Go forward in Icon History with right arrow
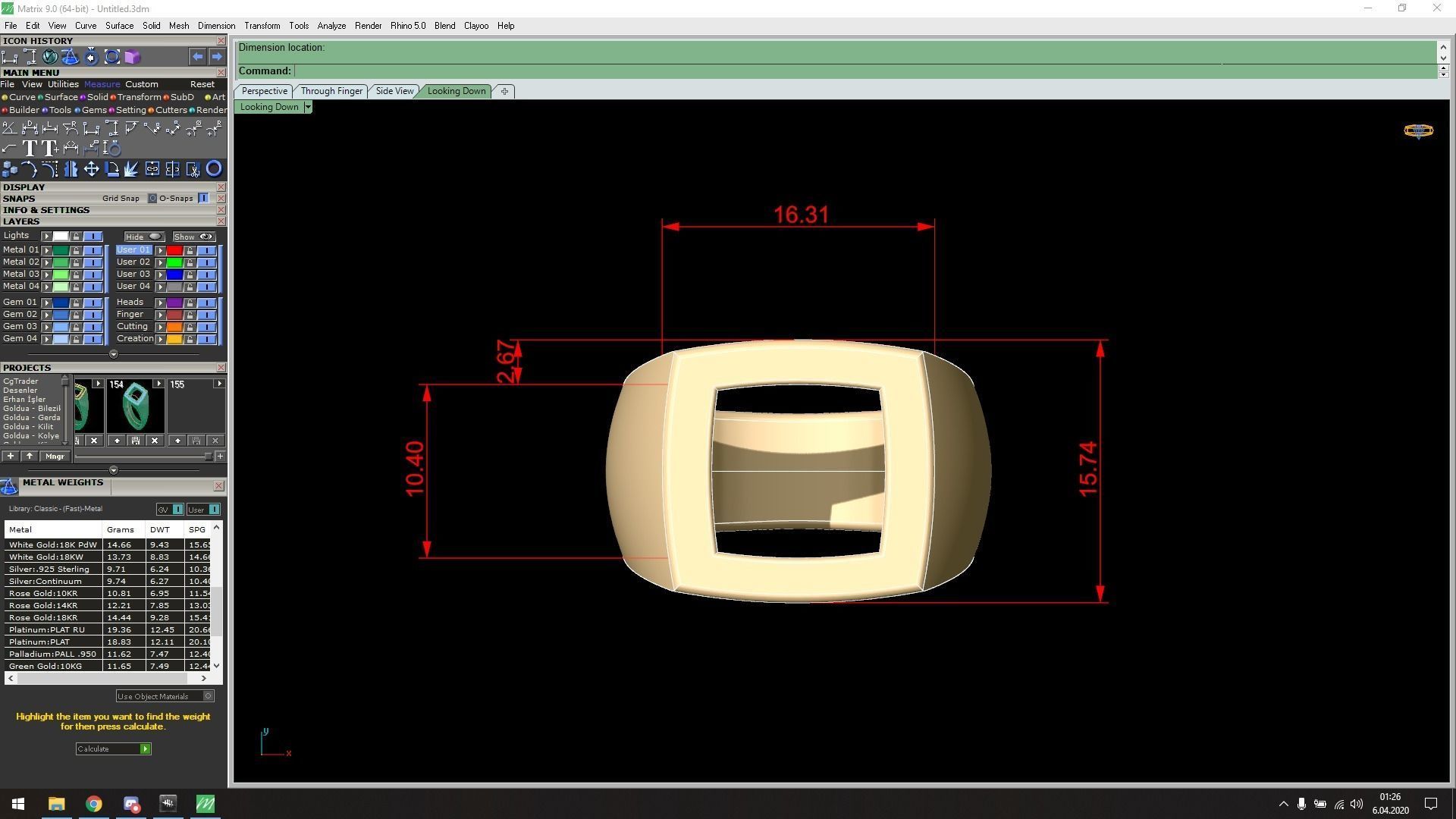Screen dimensions: 1456x819 coord(217,57)
